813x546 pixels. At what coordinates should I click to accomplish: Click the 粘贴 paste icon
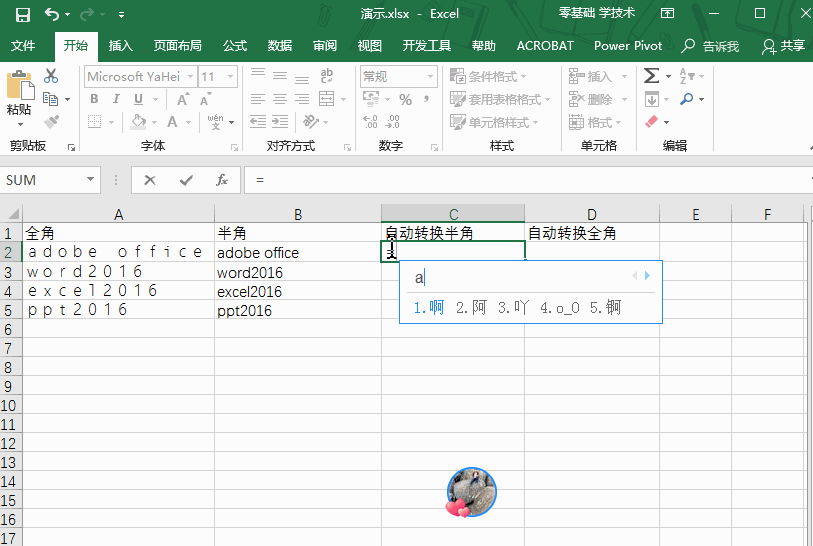[x=20, y=86]
